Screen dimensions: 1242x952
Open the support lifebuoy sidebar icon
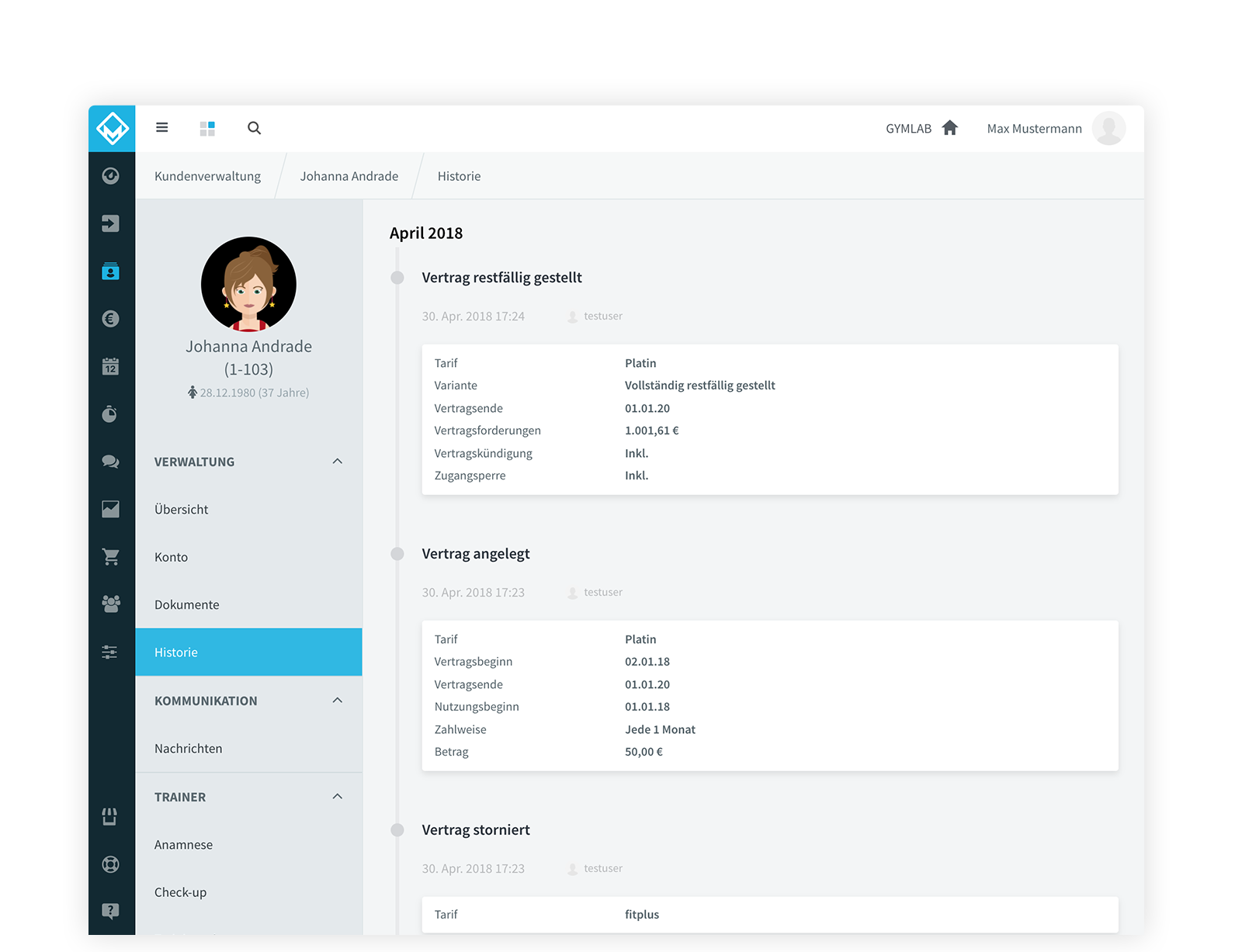pos(111,864)
